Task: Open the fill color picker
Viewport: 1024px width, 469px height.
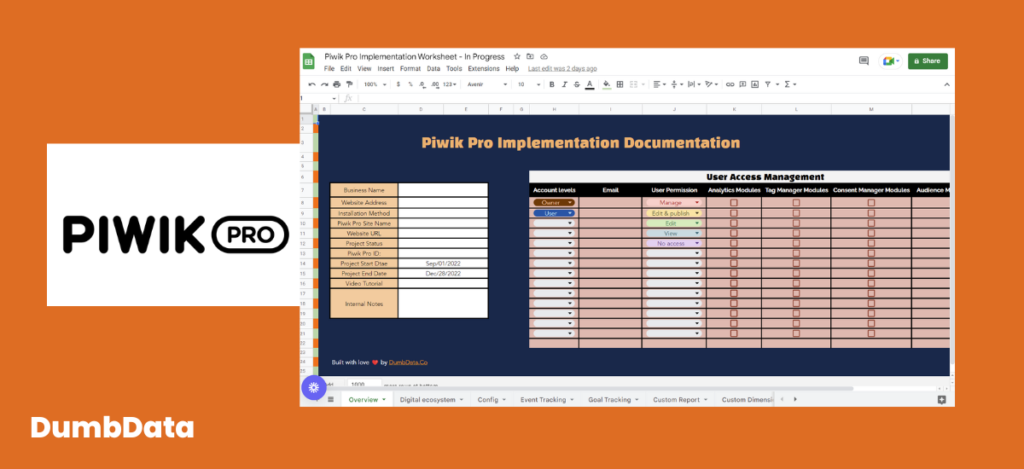Action: pos(607,84)
